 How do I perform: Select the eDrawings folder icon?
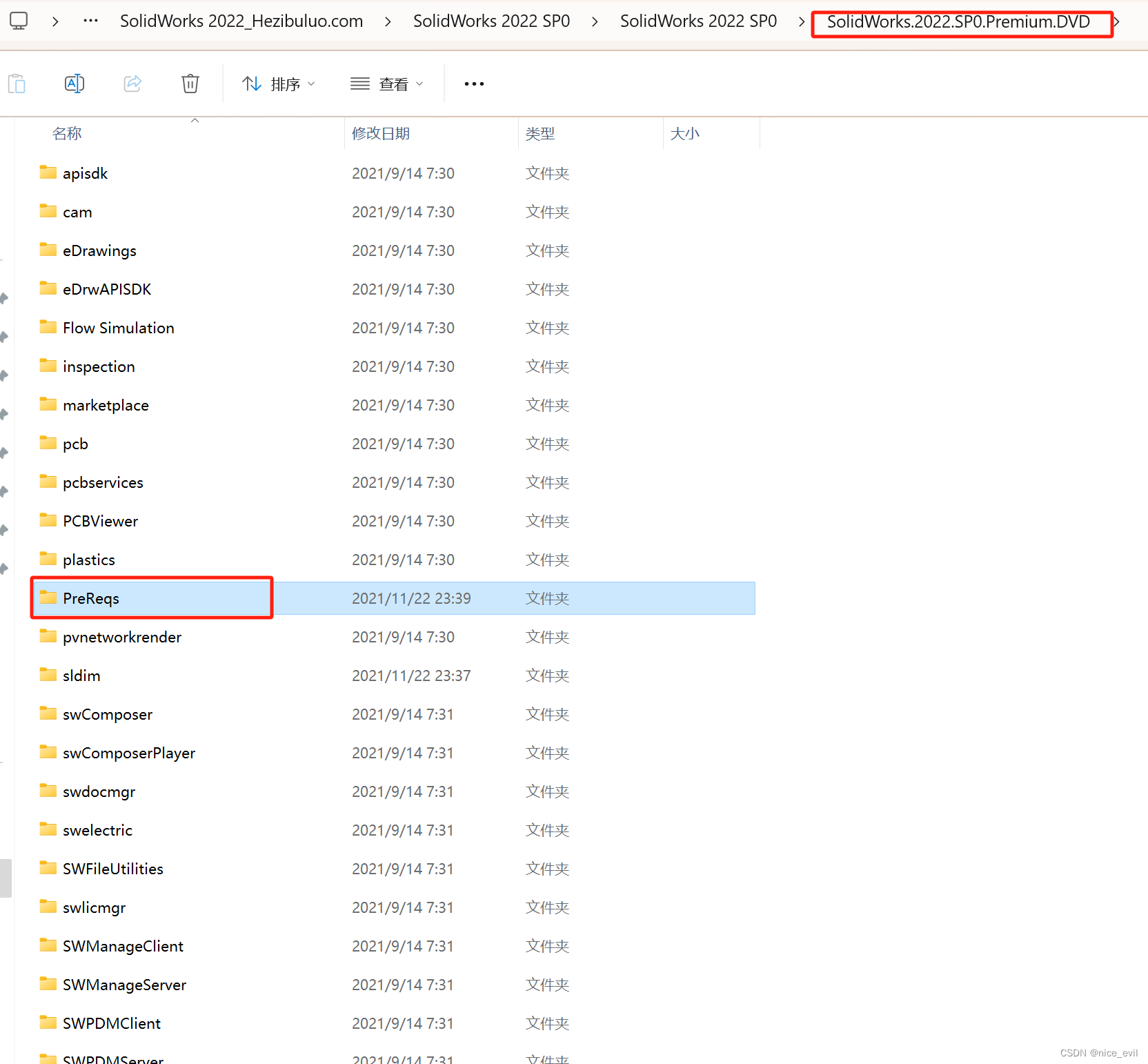click(x=48, y=250)
